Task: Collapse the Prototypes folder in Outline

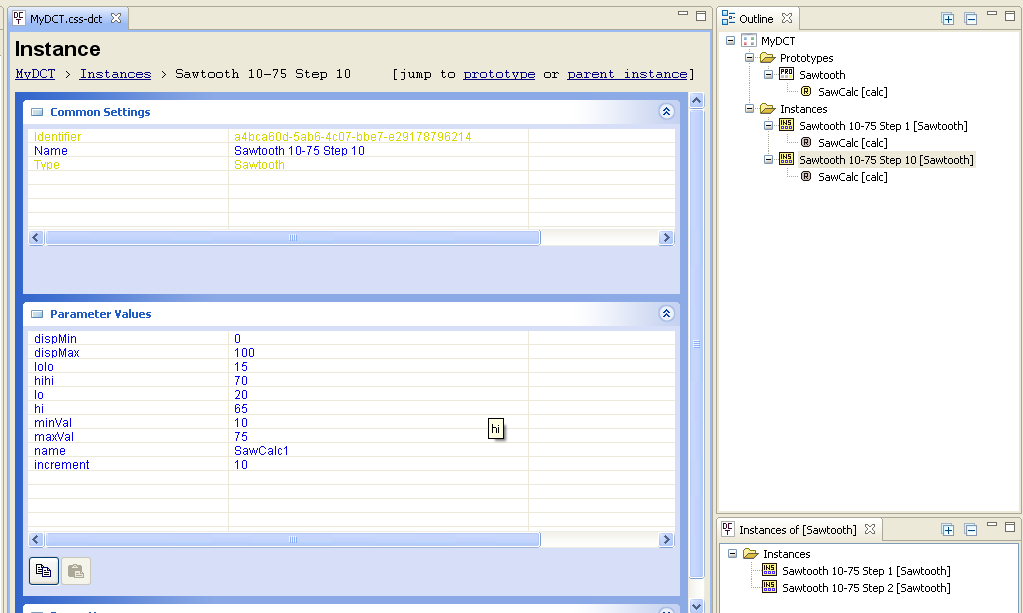Action: [x=749, y=58]
